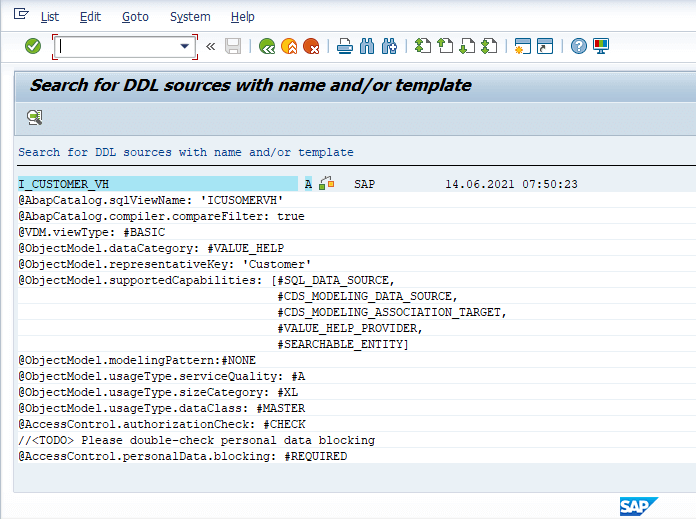The image size is (696, 519).
Task: Click Find Next binoculars plus icon
Action: point(389,46)
